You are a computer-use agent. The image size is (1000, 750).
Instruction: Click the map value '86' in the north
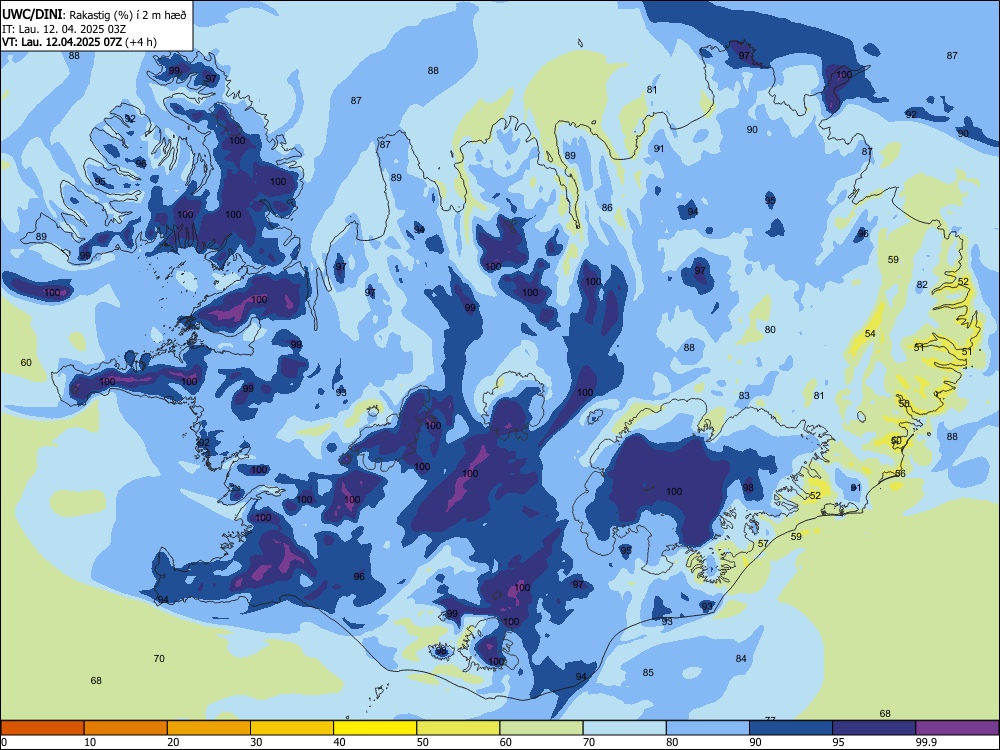tap(607, 207)
